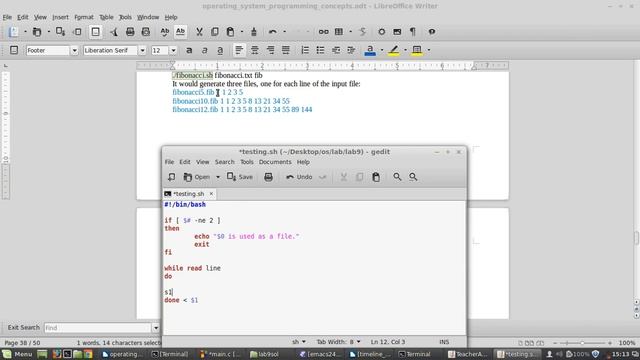Open the Font Color dropdown arrow
This screenshot has width=640, height=360.
click(x=382, y=50)
